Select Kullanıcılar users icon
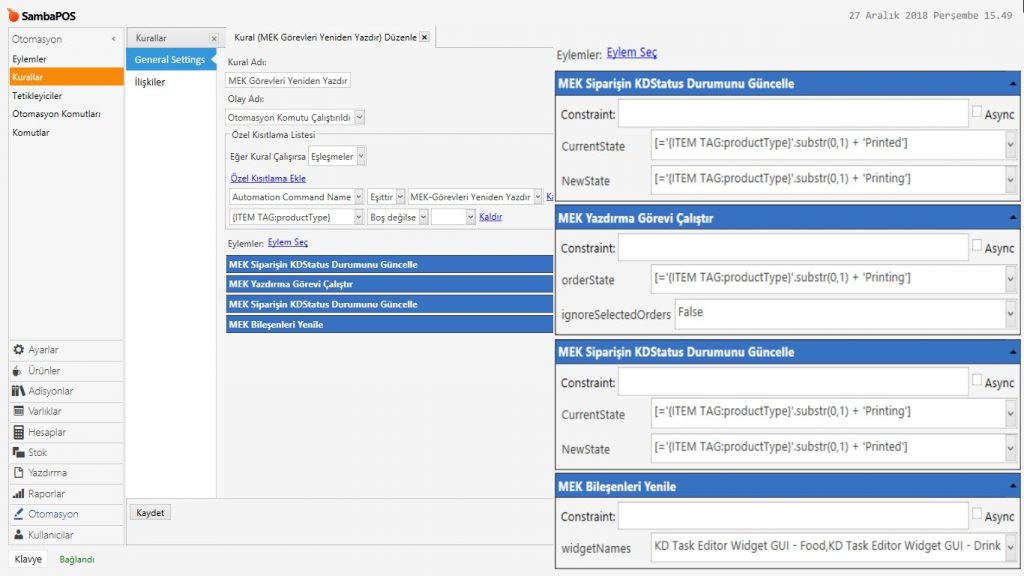Viewport: 1024px width, 576px height. 18,535
